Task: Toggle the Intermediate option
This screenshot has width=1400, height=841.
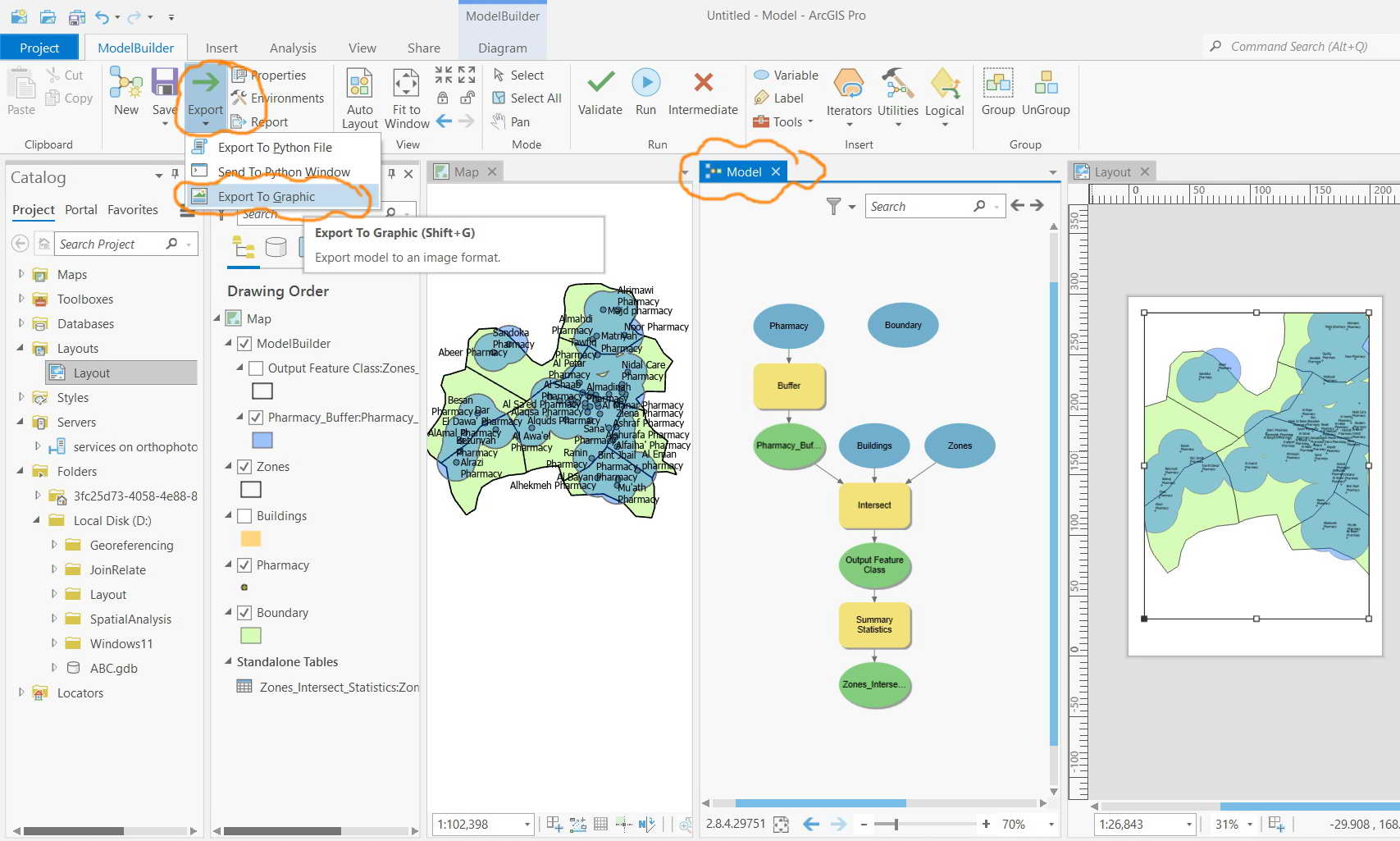Action: [x=702, y=90]
